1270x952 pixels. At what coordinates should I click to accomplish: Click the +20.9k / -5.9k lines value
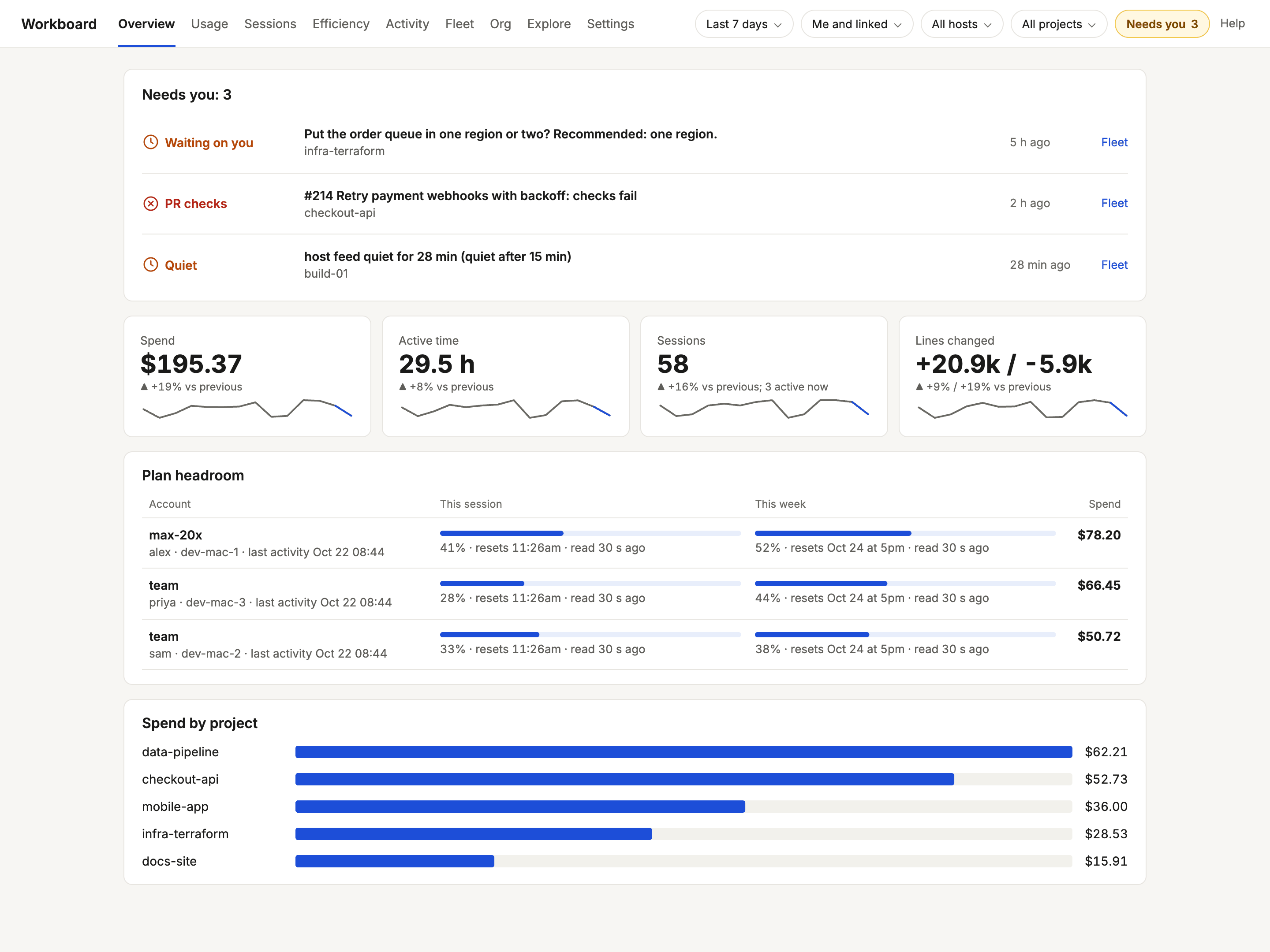click(x=1004, y=364)
